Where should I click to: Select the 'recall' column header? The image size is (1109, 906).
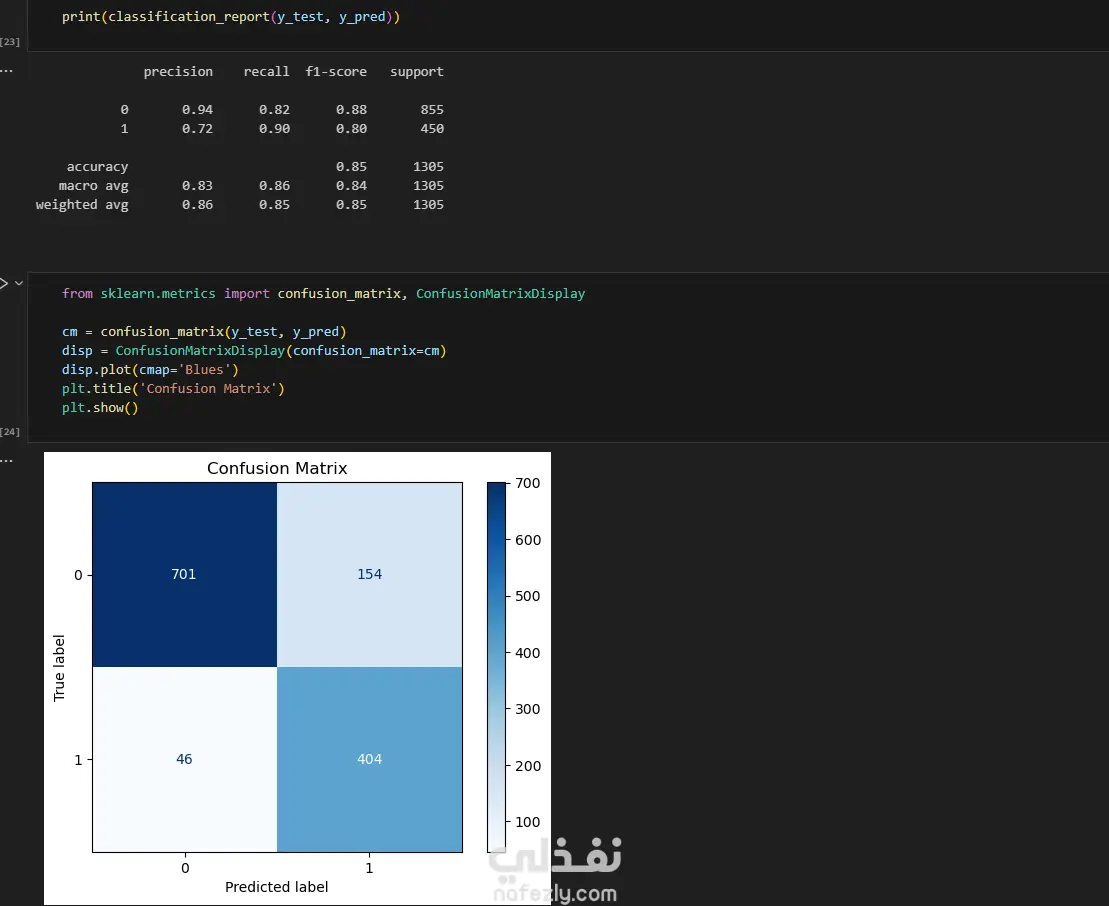coord(267,71)
